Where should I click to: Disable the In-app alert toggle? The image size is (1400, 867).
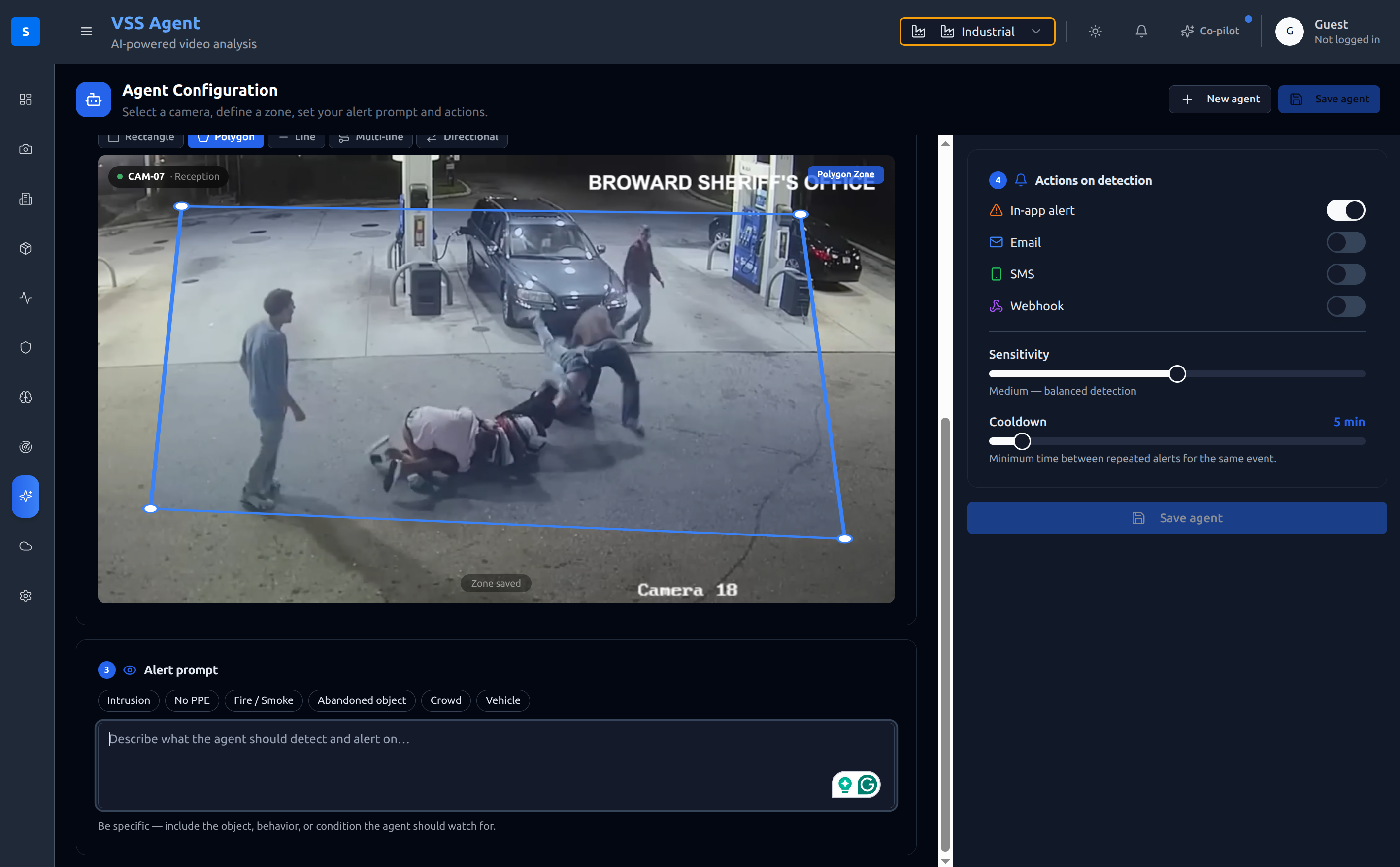tap(1345, 210)
